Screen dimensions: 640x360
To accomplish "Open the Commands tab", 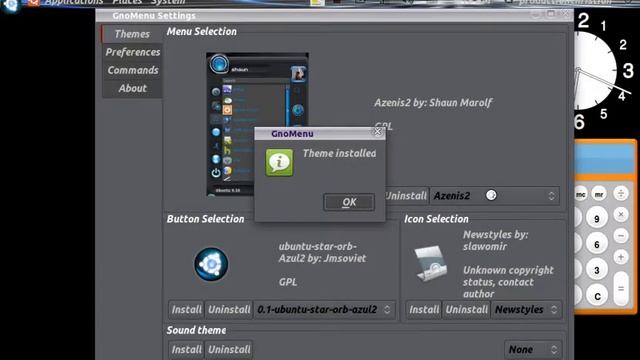I will pos(133,70).
